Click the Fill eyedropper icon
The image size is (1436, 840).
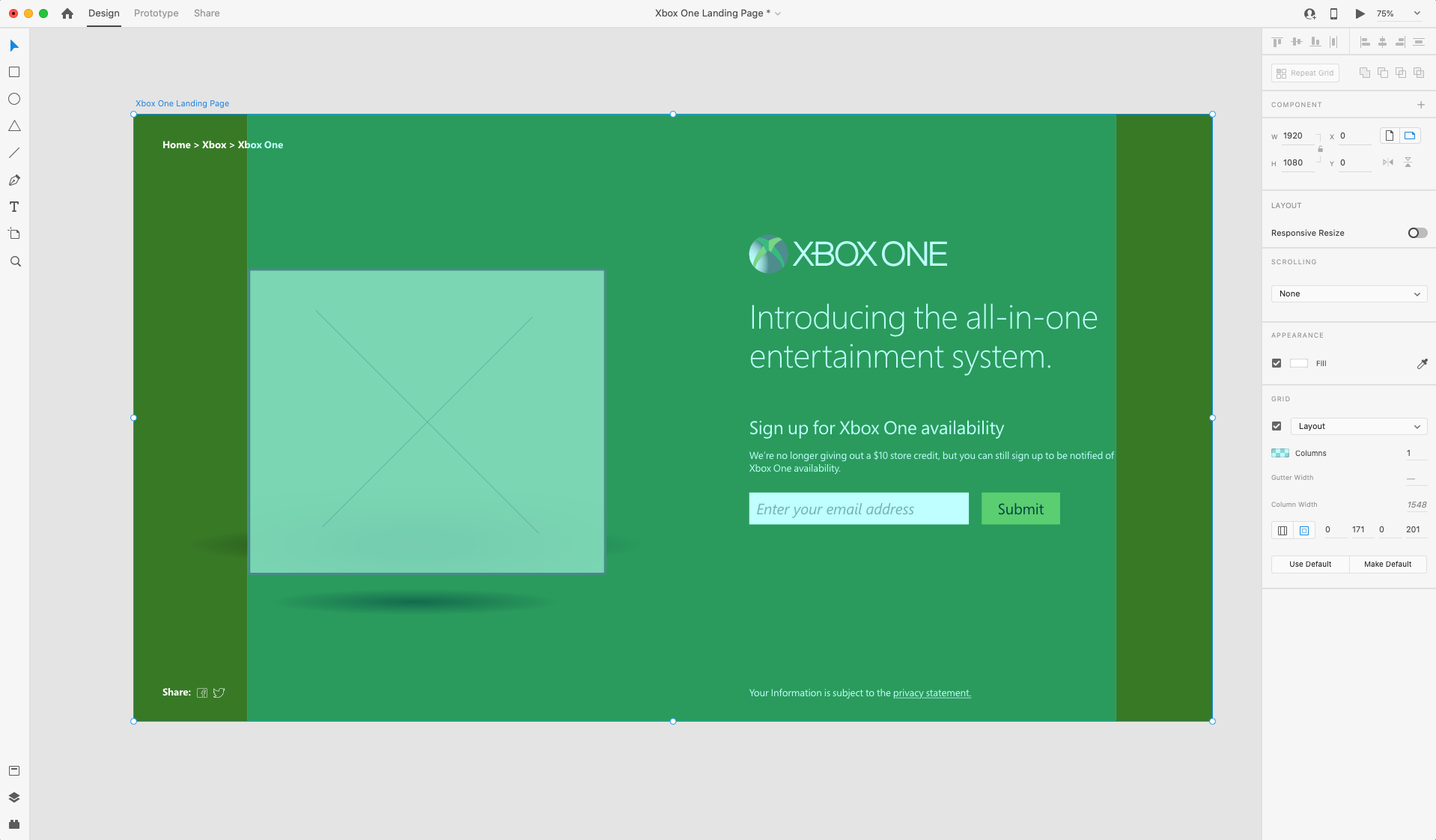[1422, 363]
